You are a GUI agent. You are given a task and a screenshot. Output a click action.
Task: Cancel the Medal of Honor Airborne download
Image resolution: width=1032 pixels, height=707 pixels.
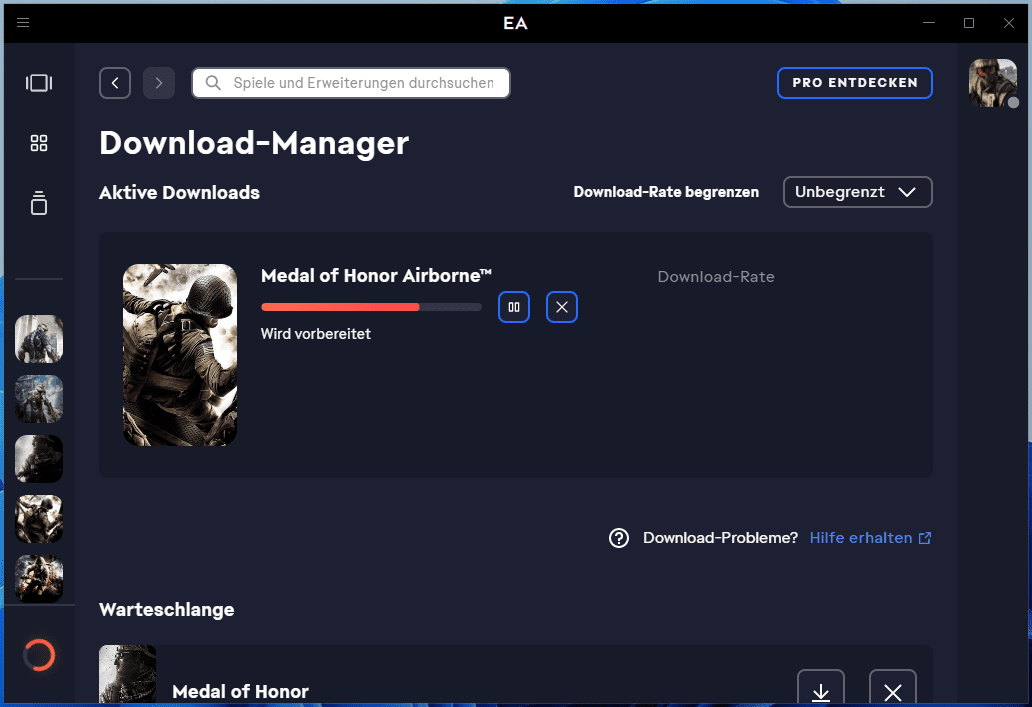[561, 307]
